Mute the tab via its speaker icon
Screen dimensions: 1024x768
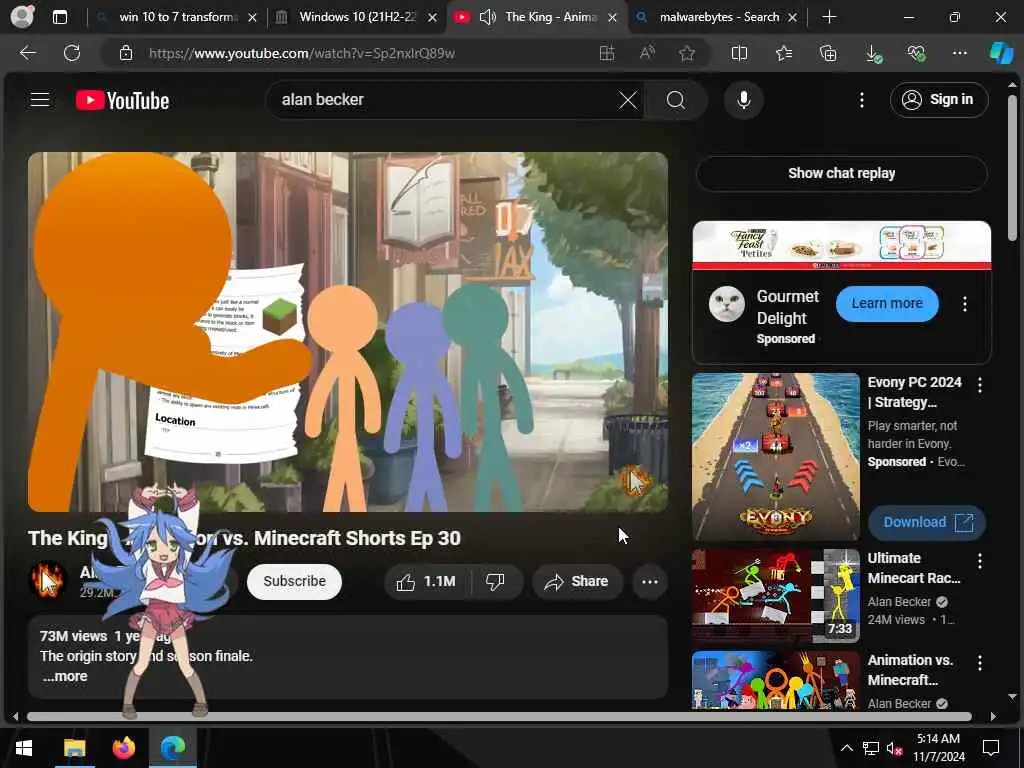pos(487,17)
